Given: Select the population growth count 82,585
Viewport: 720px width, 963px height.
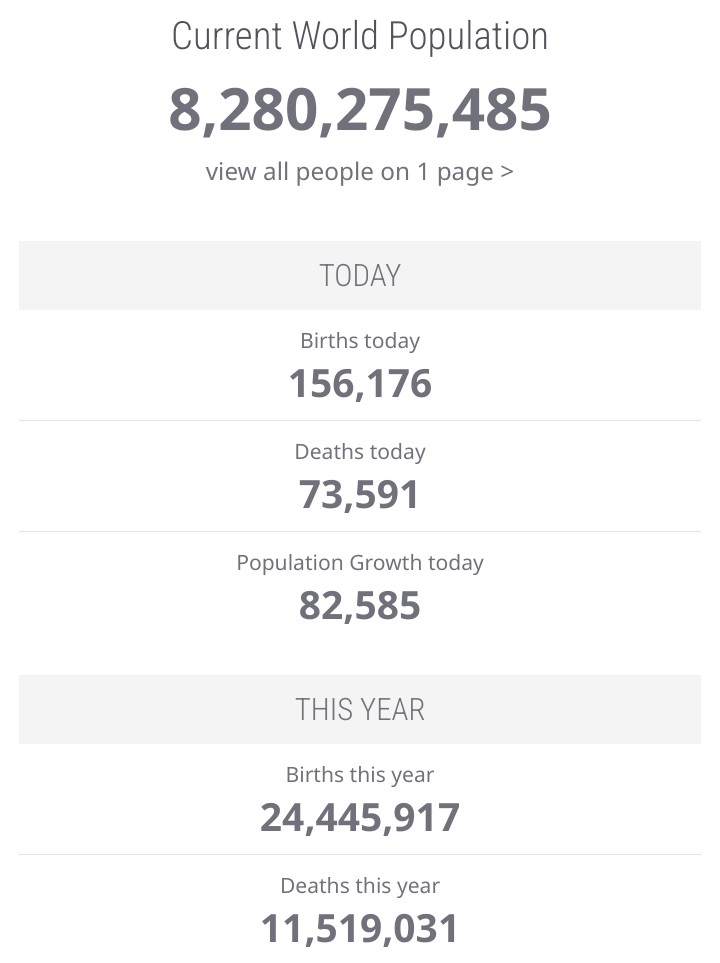Looking at the screenshot, I should pyautogui.click(x=360, y=606).
